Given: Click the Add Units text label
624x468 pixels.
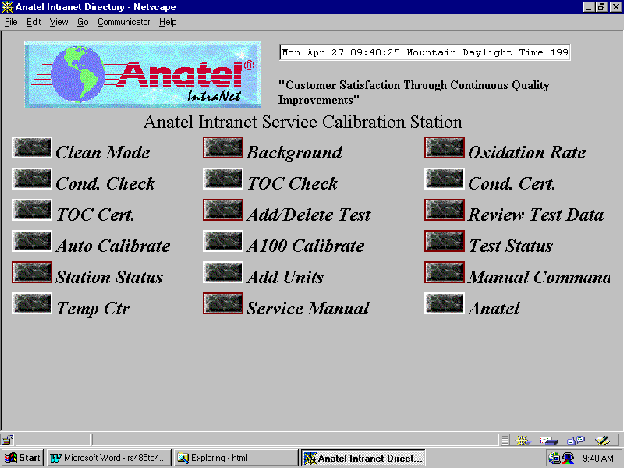Looking at the screenshot, I should (x=285, y=277).
